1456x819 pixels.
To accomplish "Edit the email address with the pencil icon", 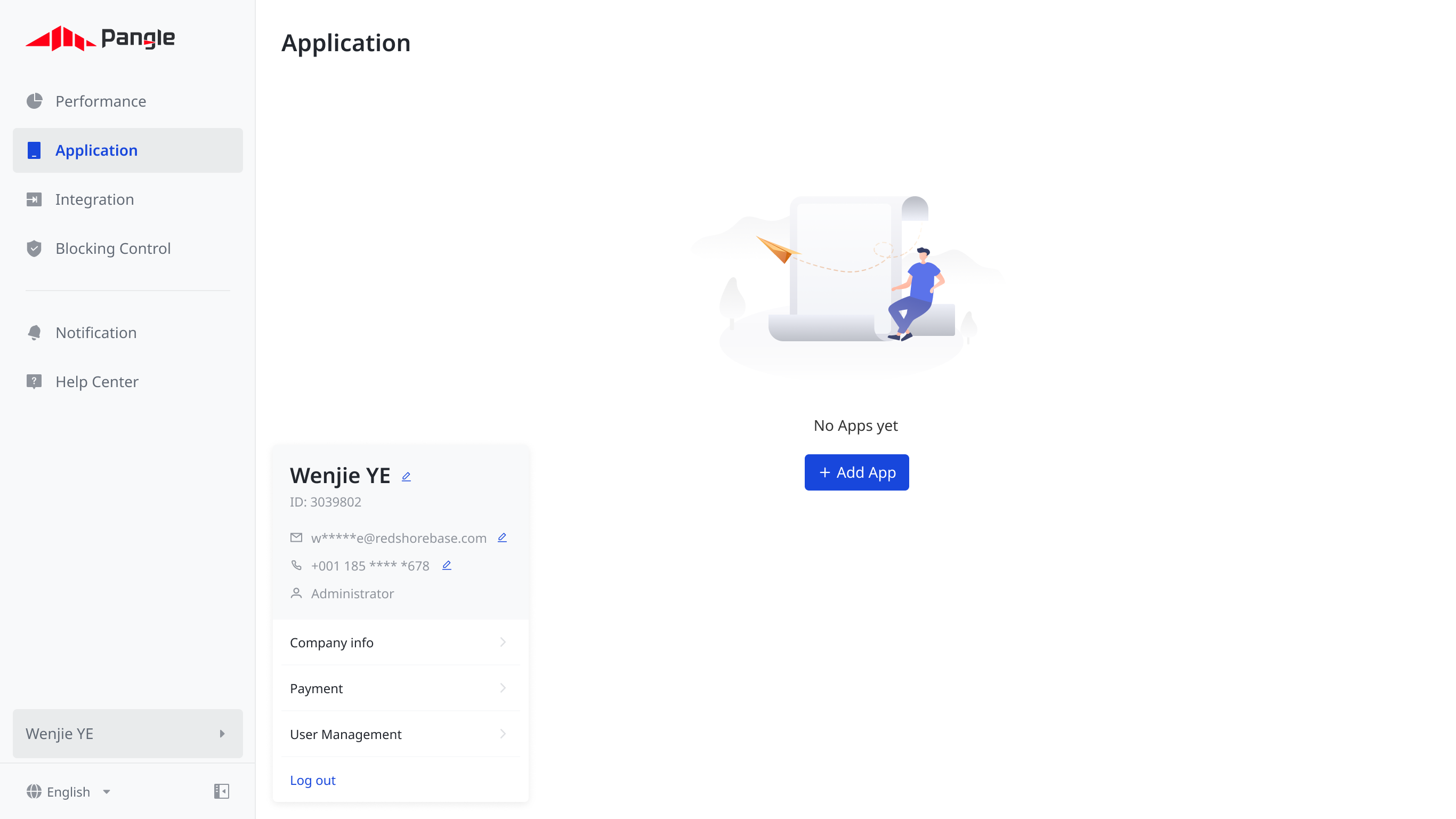I will pos(503,538).
